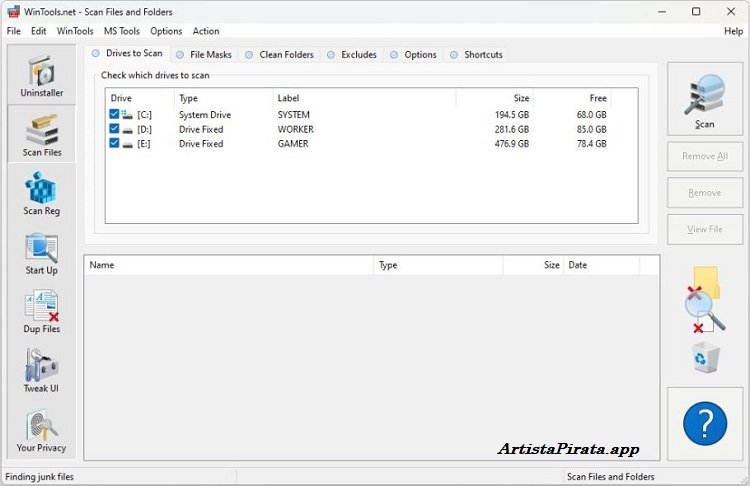This screenshot has height=486, width=750.
Task: Click Drive Fixed type in GAMER row
Action: click(201, 144)
